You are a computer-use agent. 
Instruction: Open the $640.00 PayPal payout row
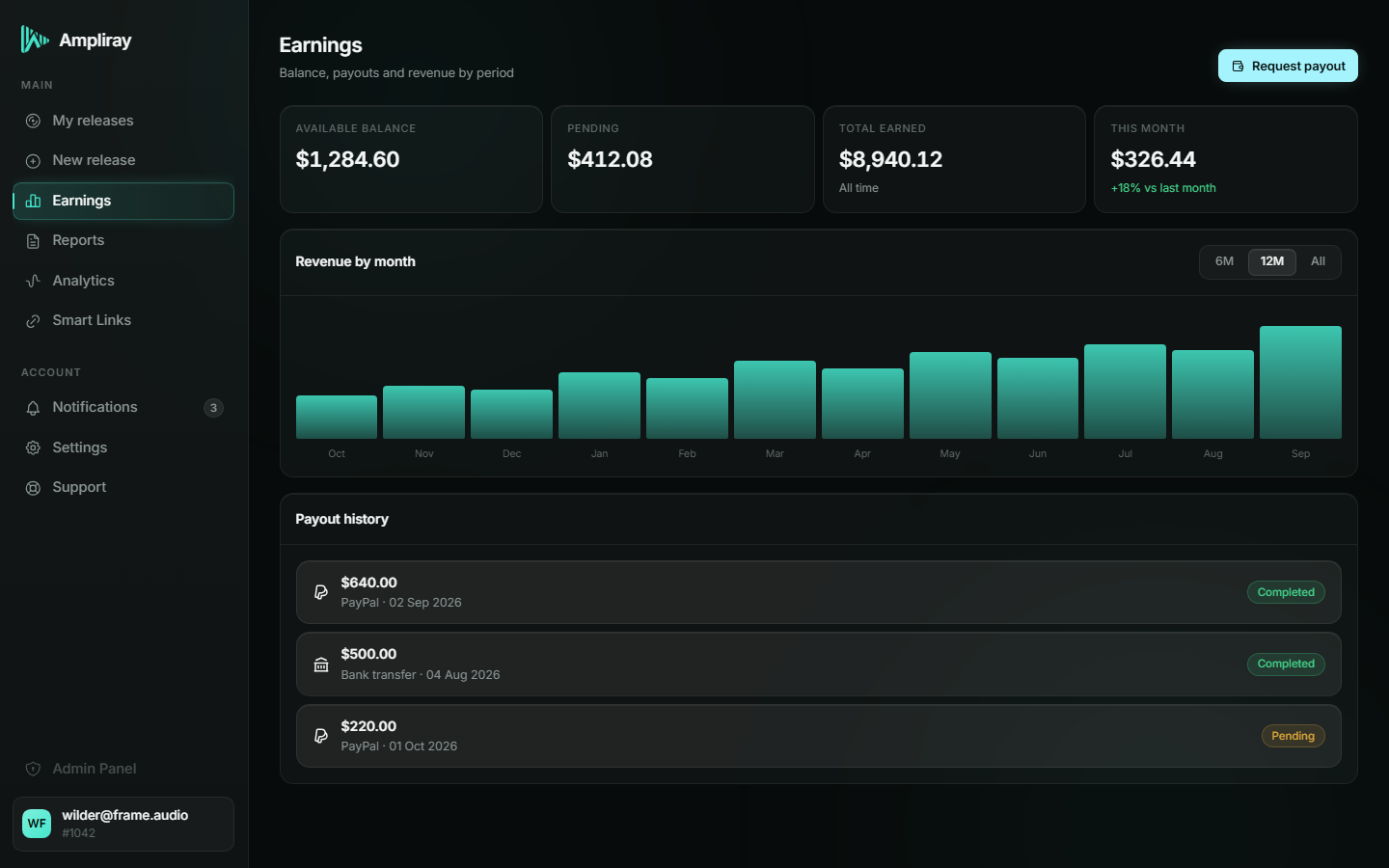pyautogui.click(x=818, y=592)
